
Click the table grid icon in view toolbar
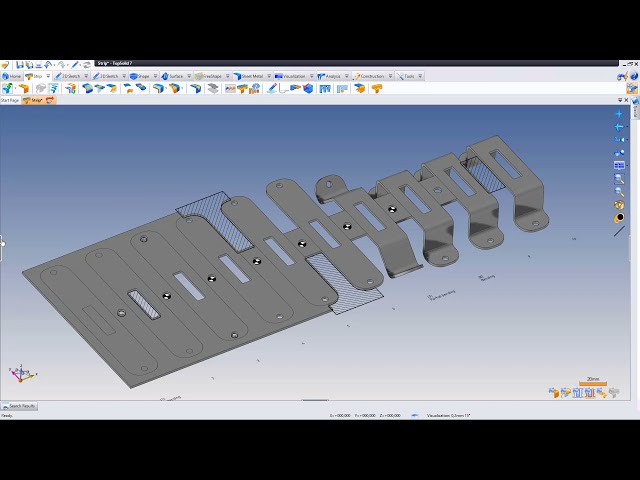619,166
